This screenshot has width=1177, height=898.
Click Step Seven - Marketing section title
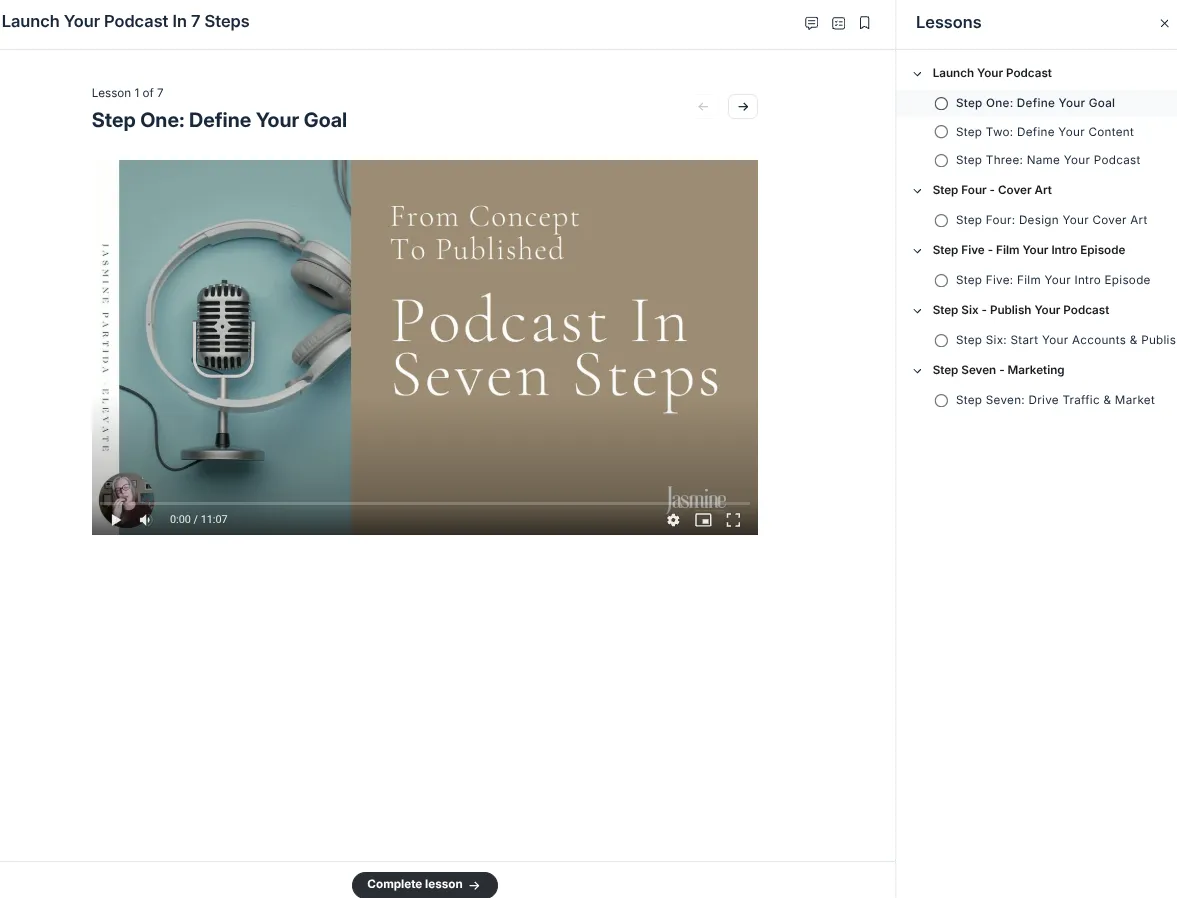click(998, 370)
